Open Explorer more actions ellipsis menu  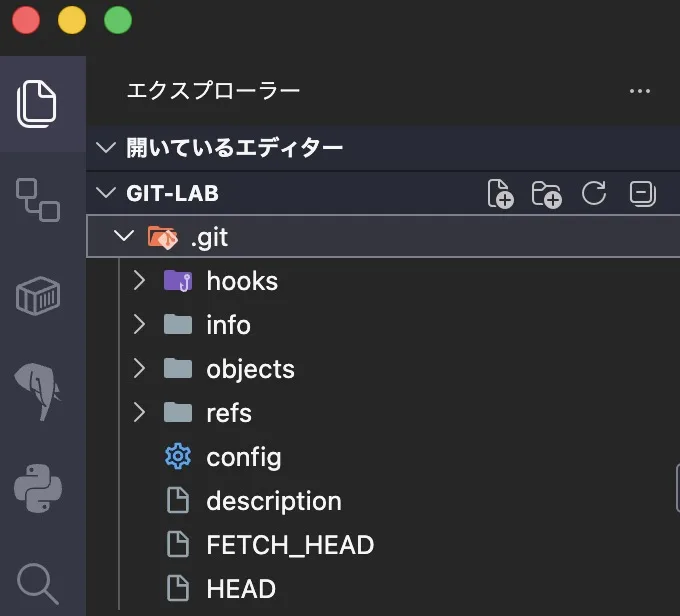pyautogui.click(x=640, y=91)
